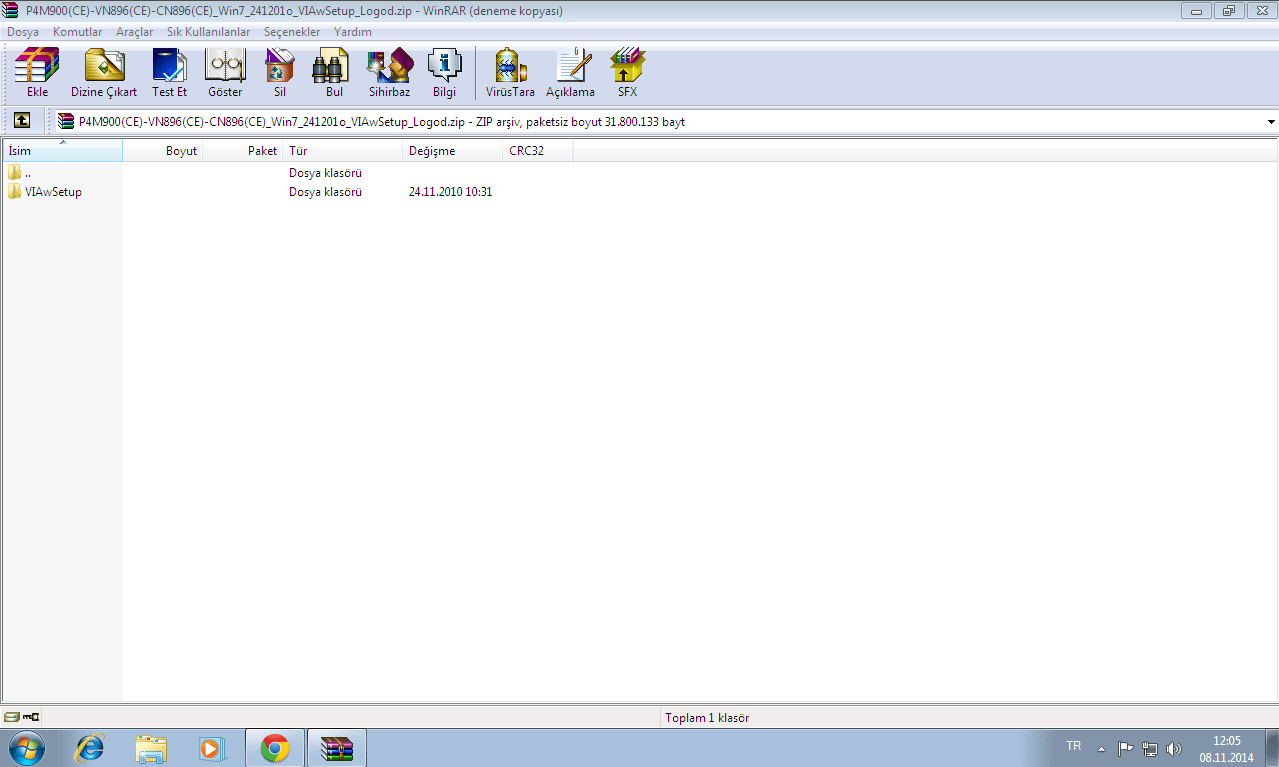
Task: Go up one folder level
Action: [x=21, y=121]
